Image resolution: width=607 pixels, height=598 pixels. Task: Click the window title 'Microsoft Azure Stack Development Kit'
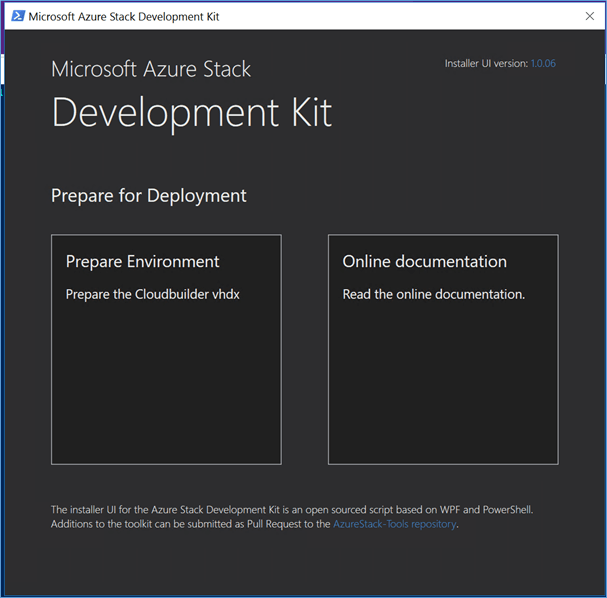pos(124,17)
